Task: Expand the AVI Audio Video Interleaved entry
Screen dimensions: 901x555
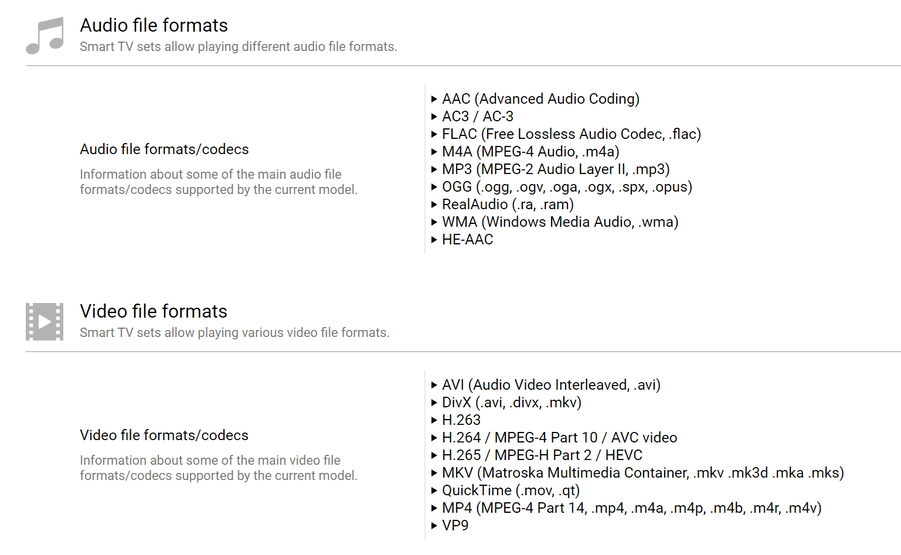Action: pos(551,385)
